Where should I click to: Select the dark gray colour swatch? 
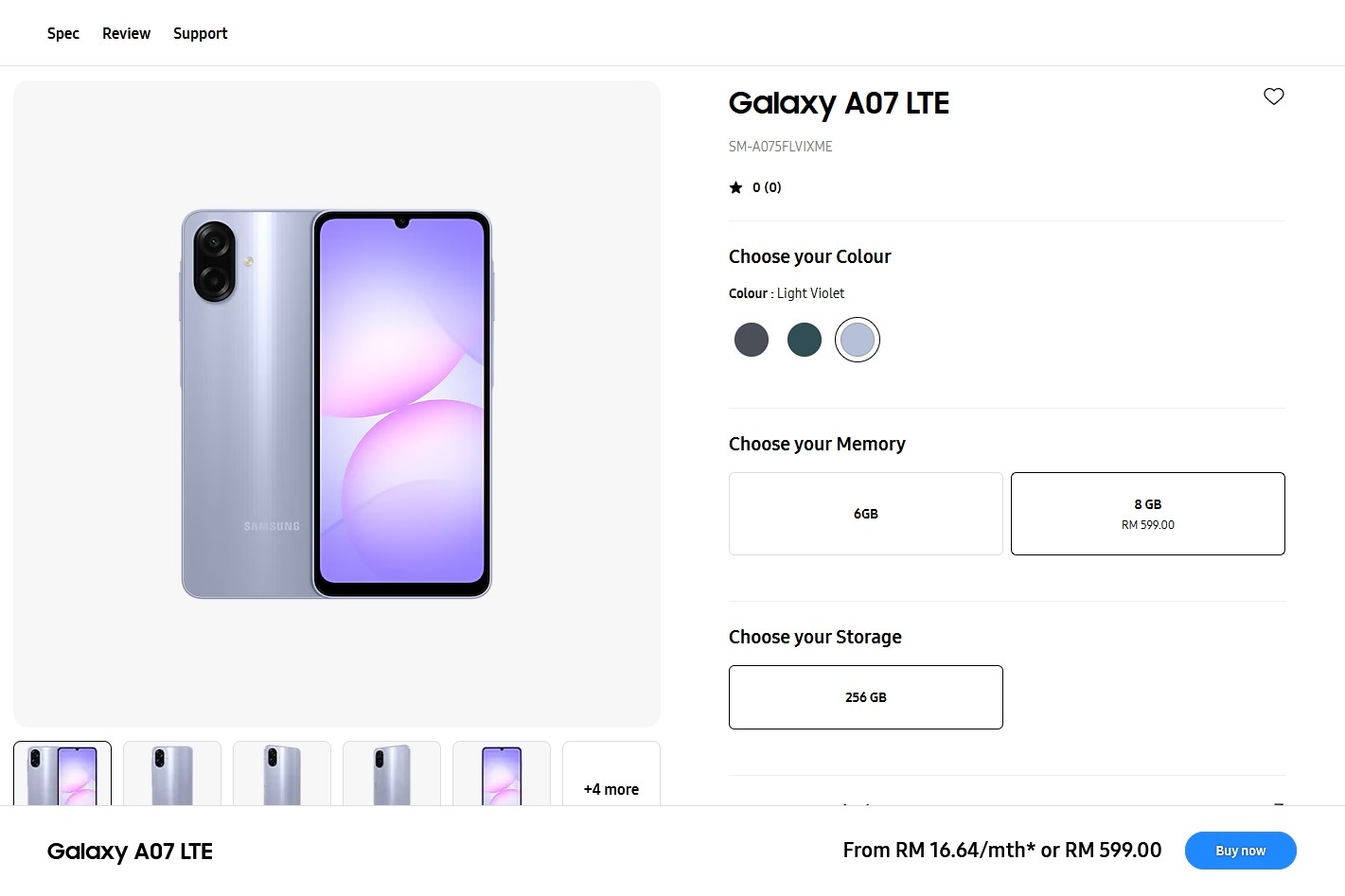(752, 340)
